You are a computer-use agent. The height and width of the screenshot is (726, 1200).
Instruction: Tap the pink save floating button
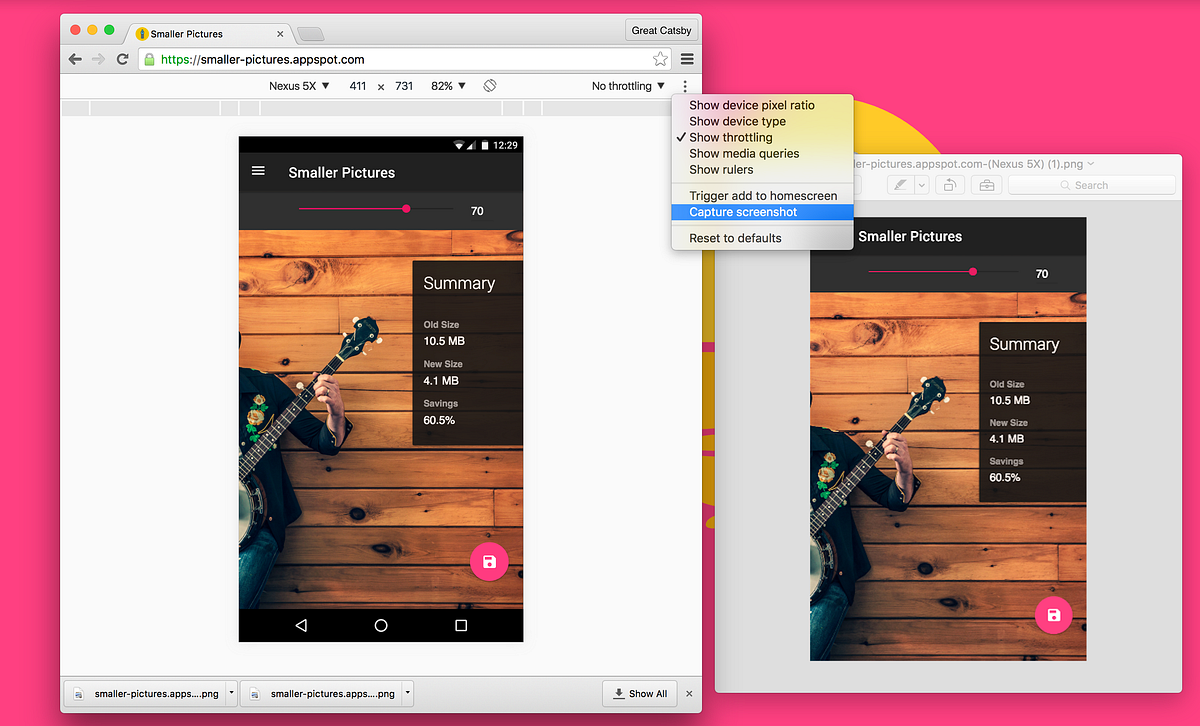(x=489, y=562)
